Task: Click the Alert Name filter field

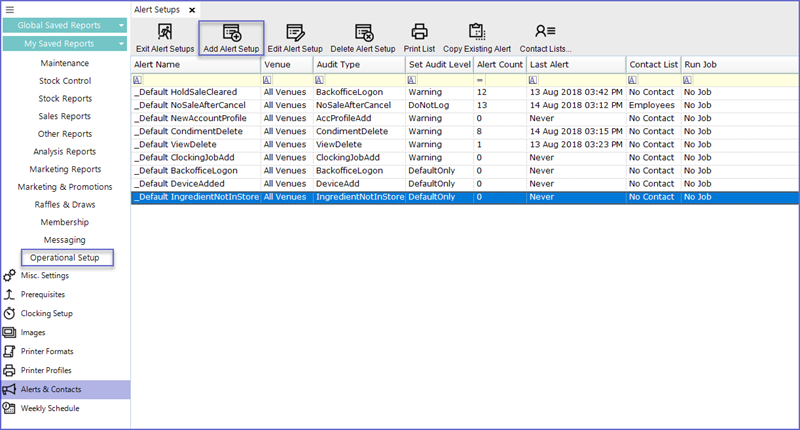Action: [200, 79]
